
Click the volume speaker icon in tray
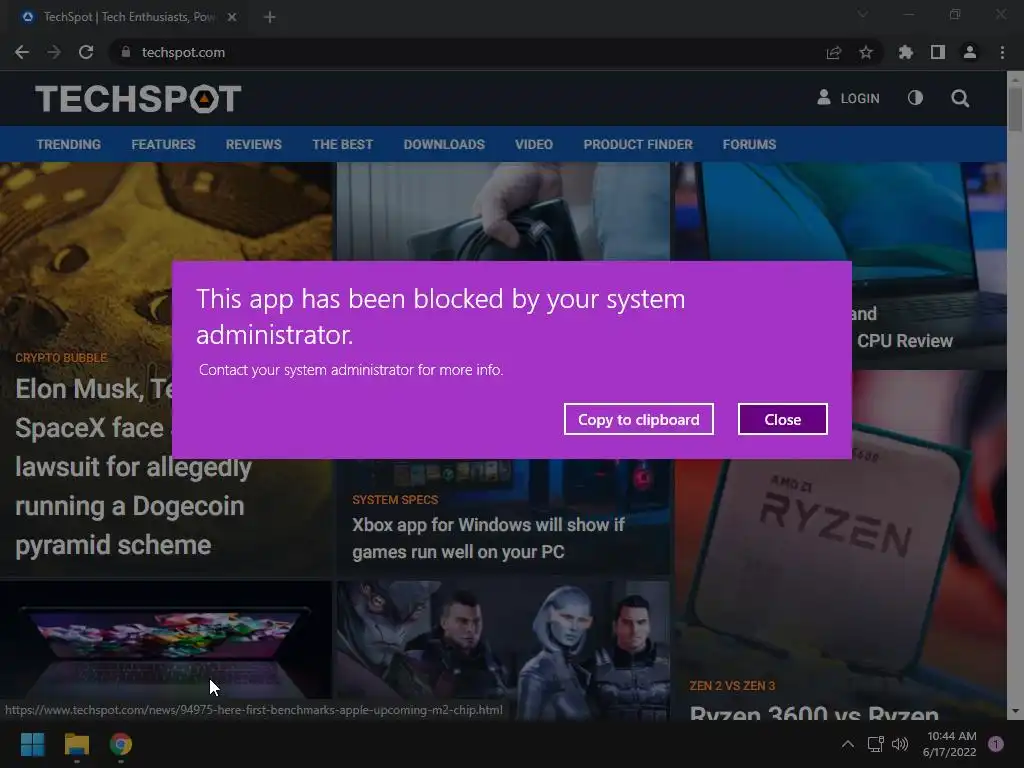click(x=900, y=744)
